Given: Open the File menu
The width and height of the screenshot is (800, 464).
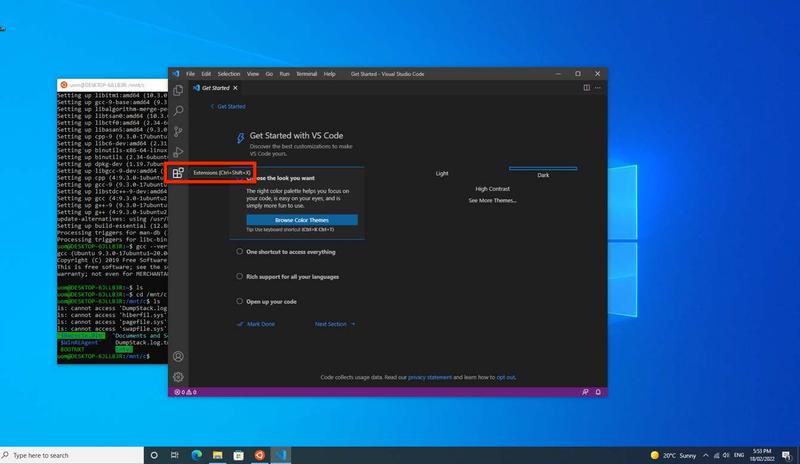Looking at the screenshot, I should click(x=190, y=74).
